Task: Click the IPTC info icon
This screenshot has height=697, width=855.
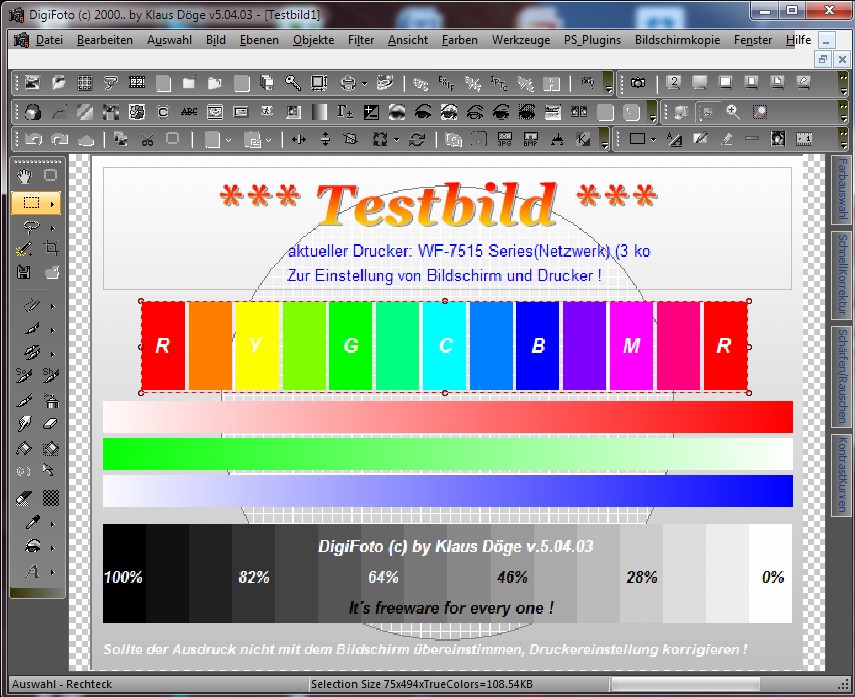Action: (x=498, y=83)
